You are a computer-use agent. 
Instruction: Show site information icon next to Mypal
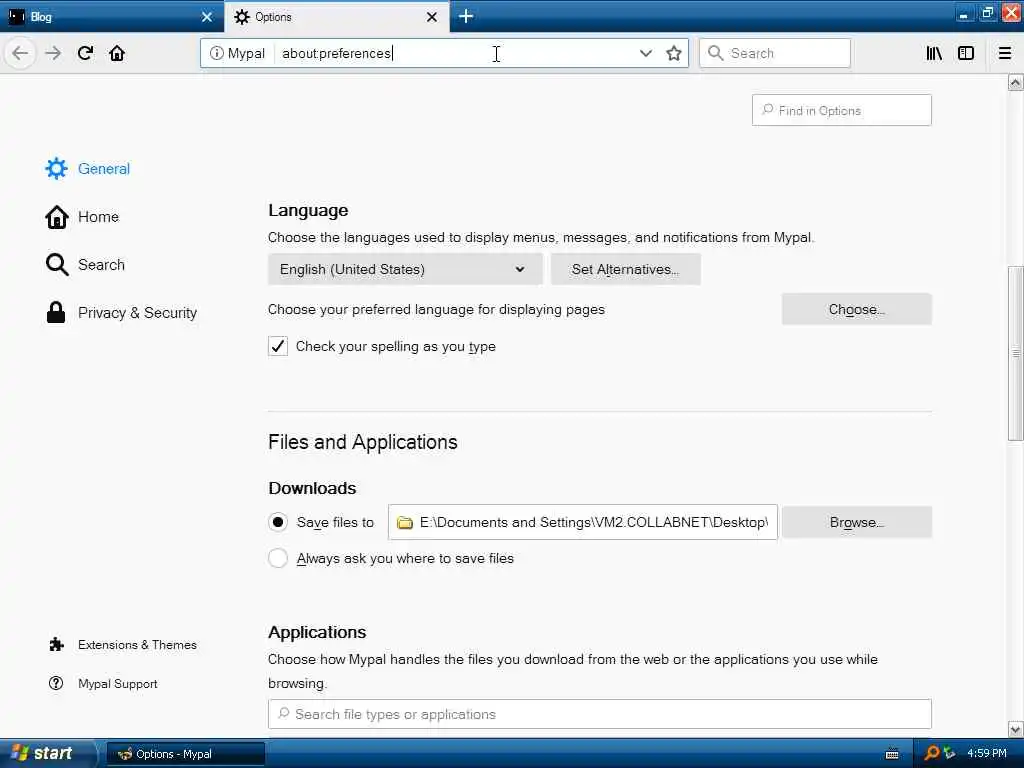216,53
